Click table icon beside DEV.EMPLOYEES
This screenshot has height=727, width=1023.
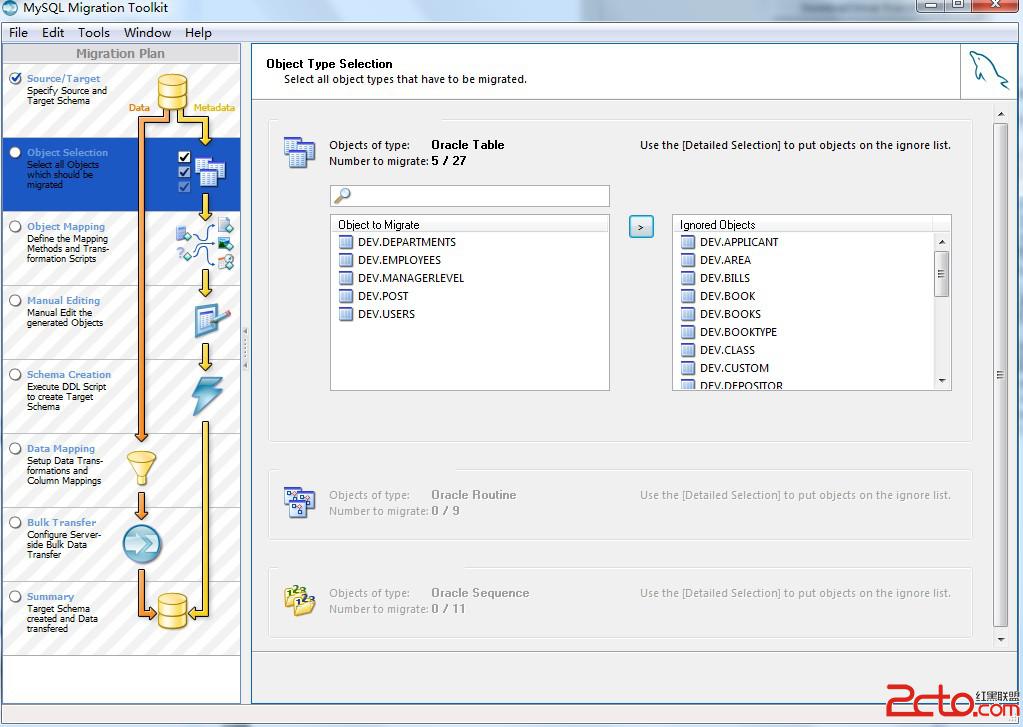point(346,260)
